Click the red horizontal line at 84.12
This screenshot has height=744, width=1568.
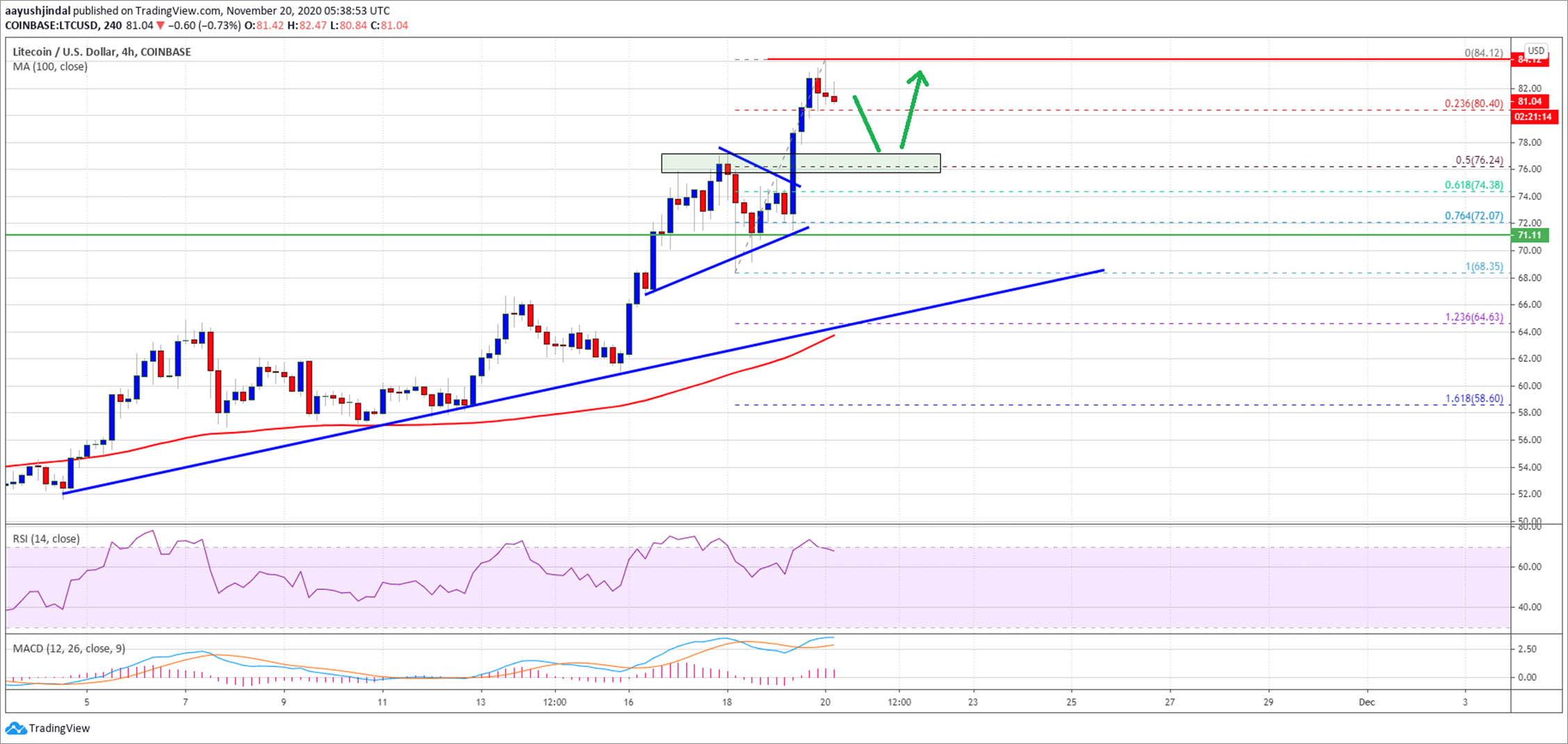[1112, 59]
